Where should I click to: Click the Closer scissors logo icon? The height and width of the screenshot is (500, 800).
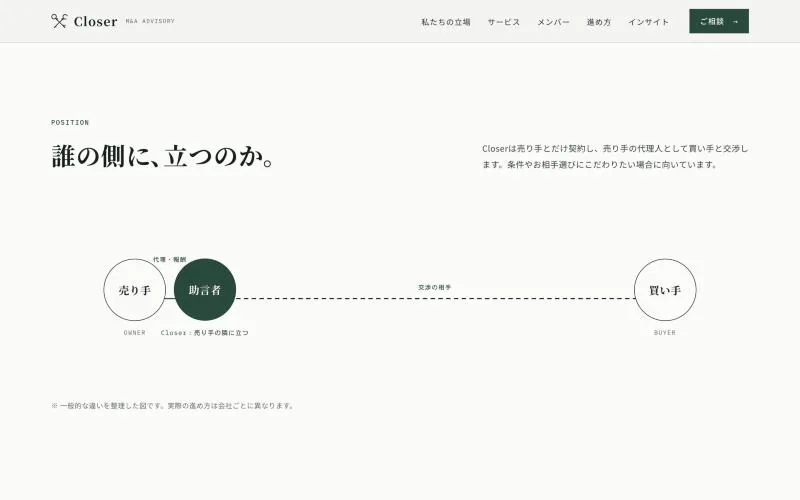[59, 21]
